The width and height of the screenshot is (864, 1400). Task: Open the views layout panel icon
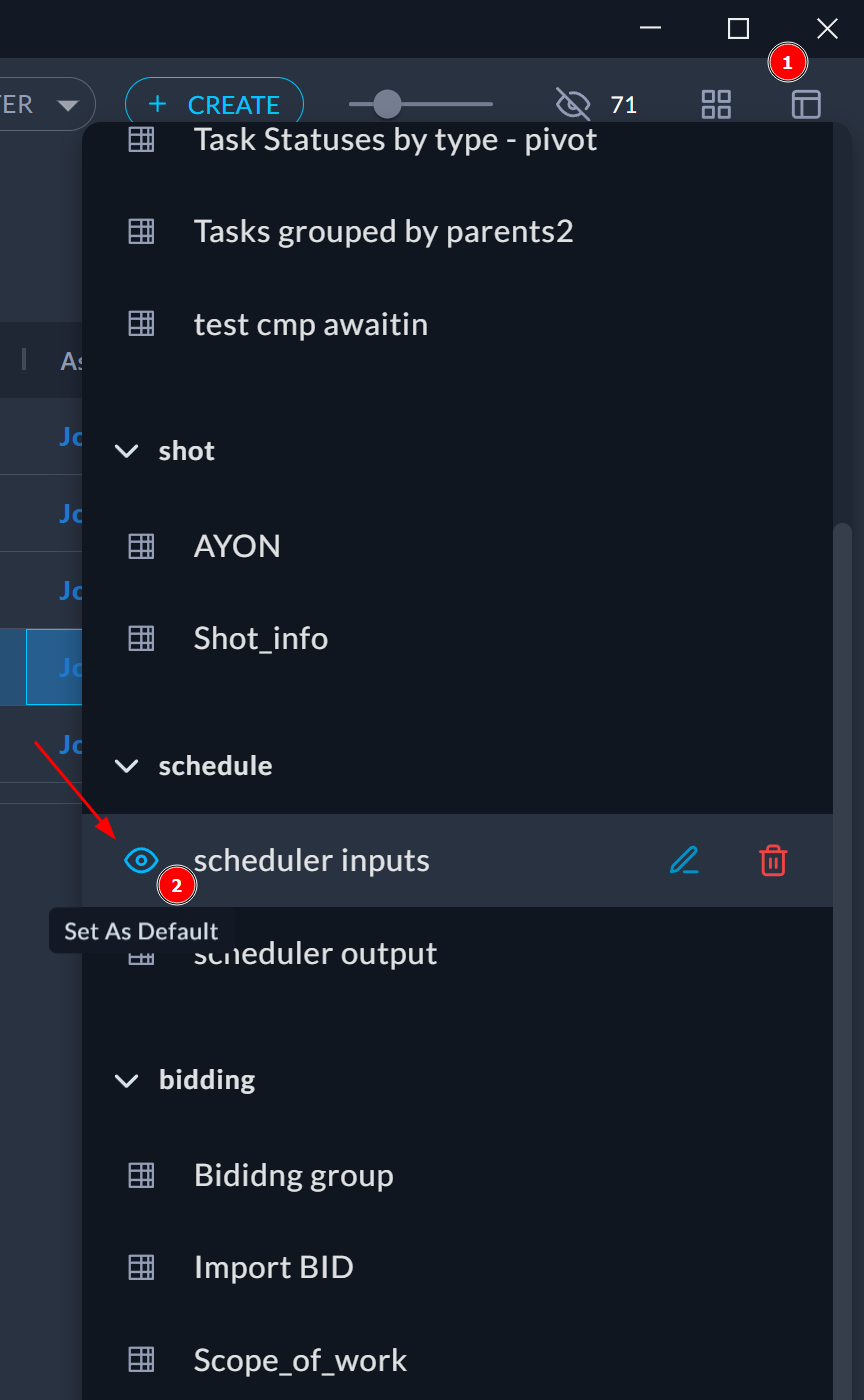click(806, 104)
